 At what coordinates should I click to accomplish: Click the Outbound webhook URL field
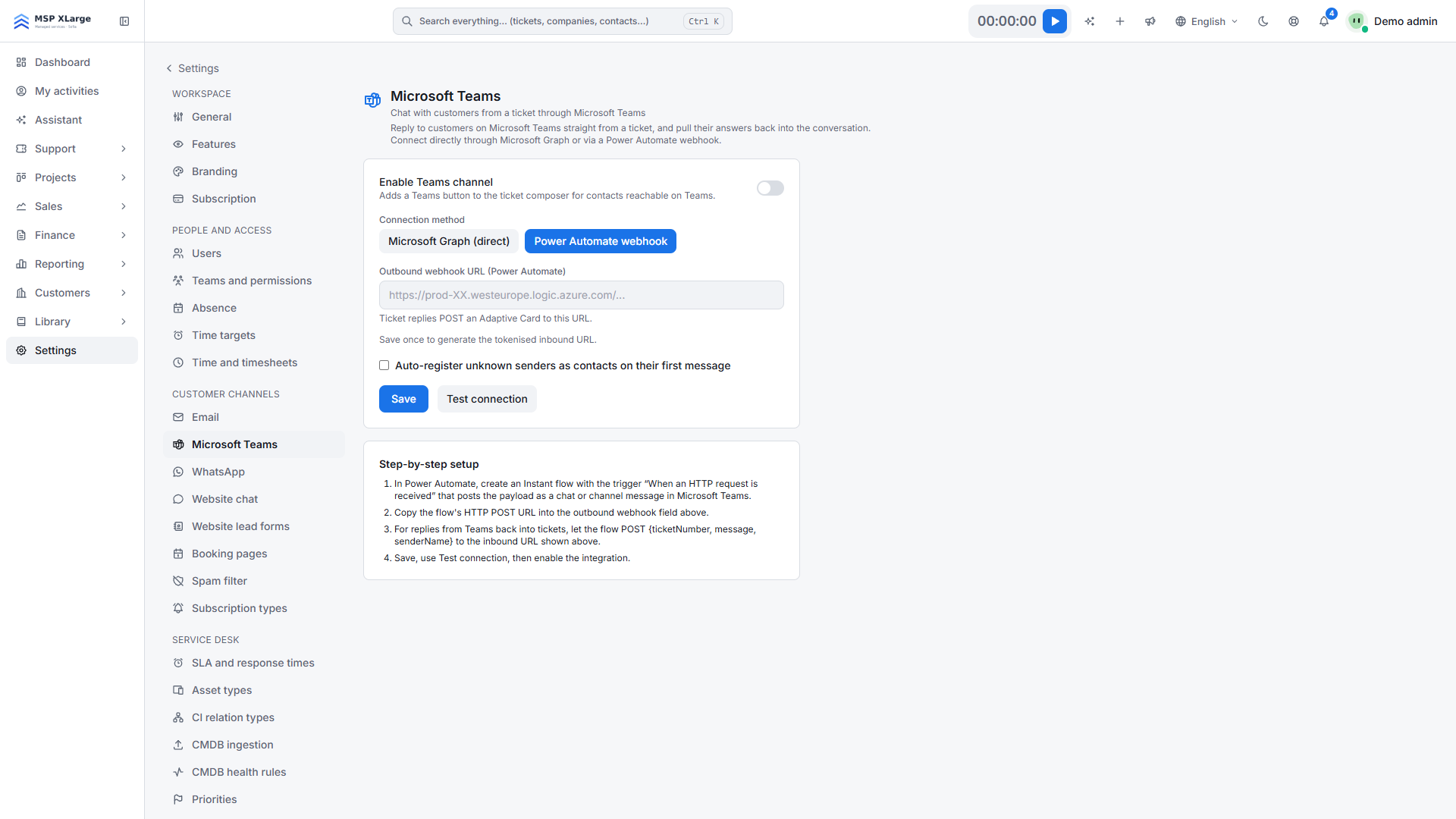[582, 295]
